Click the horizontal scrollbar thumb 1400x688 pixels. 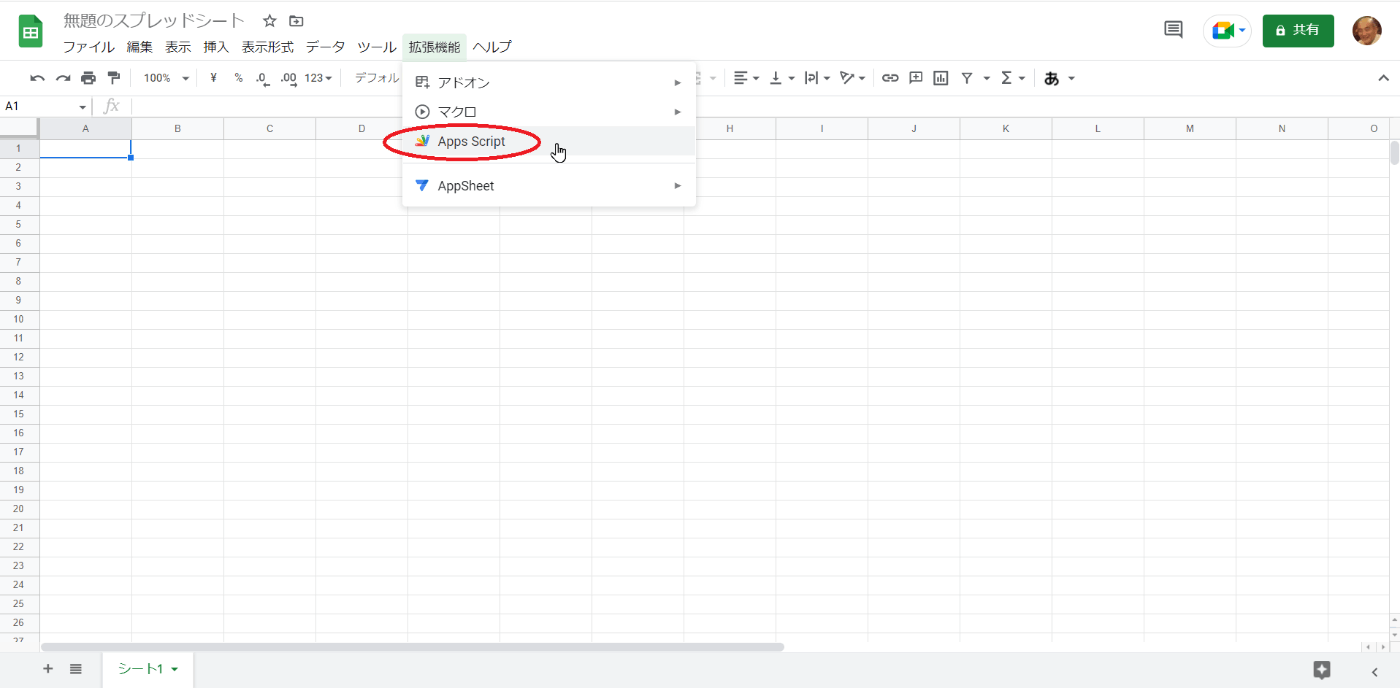tap(412, 647)
